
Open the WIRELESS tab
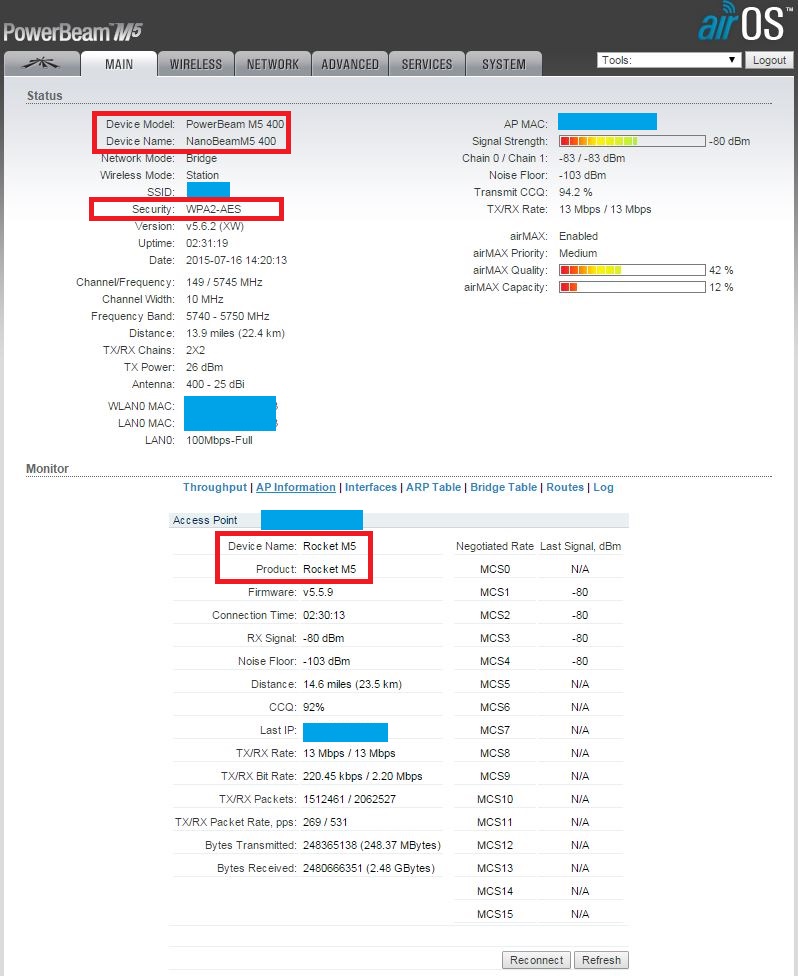(x=195, y=64)
